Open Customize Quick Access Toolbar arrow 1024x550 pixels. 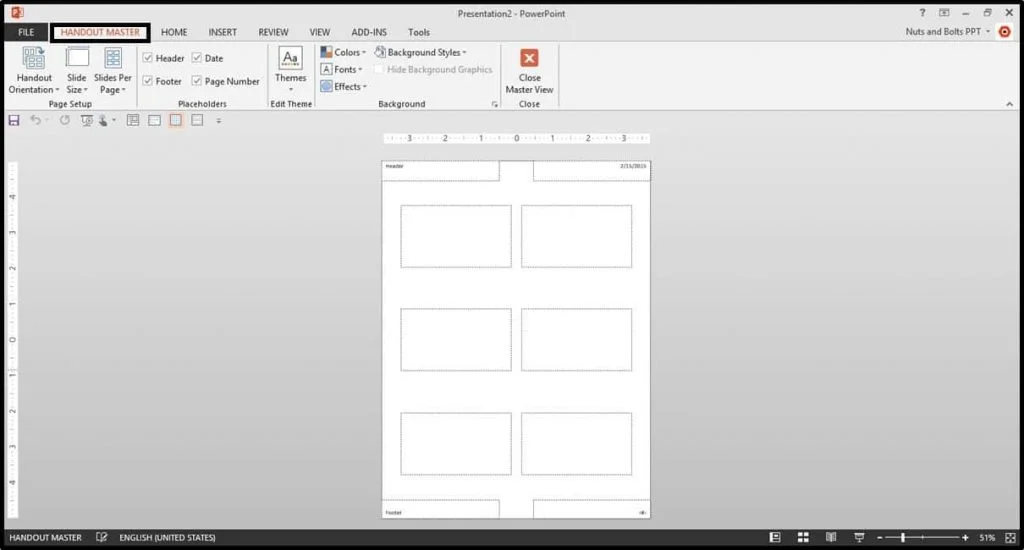[219, 121]
